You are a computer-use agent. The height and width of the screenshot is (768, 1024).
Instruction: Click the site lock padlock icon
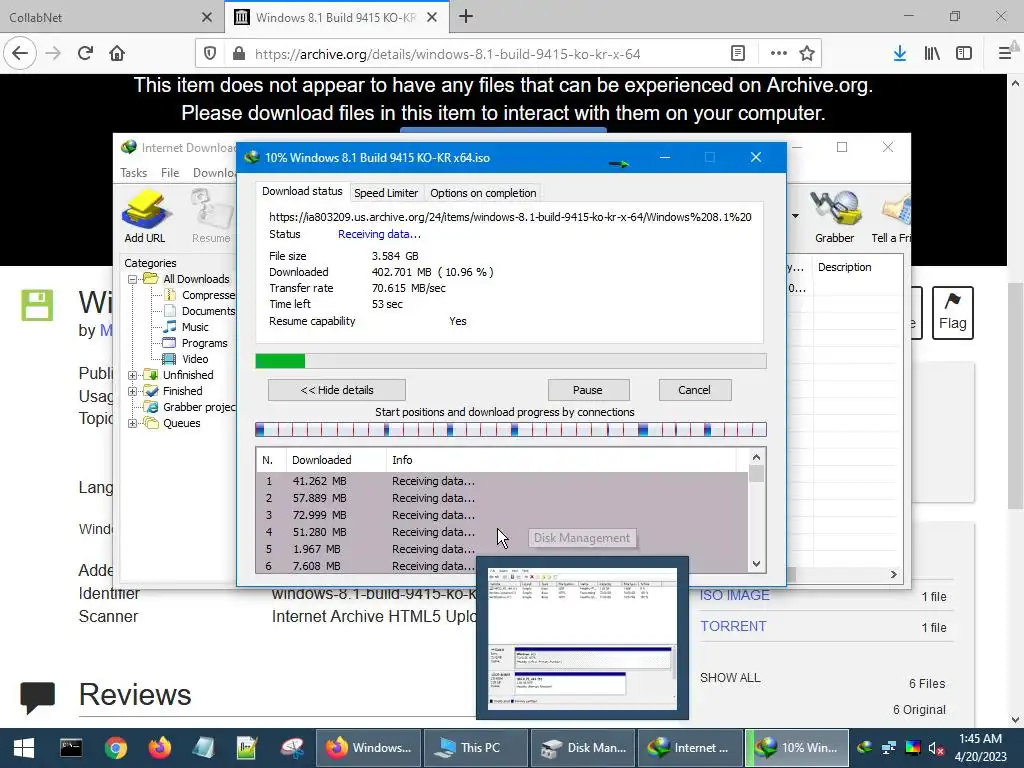point(239,54)
